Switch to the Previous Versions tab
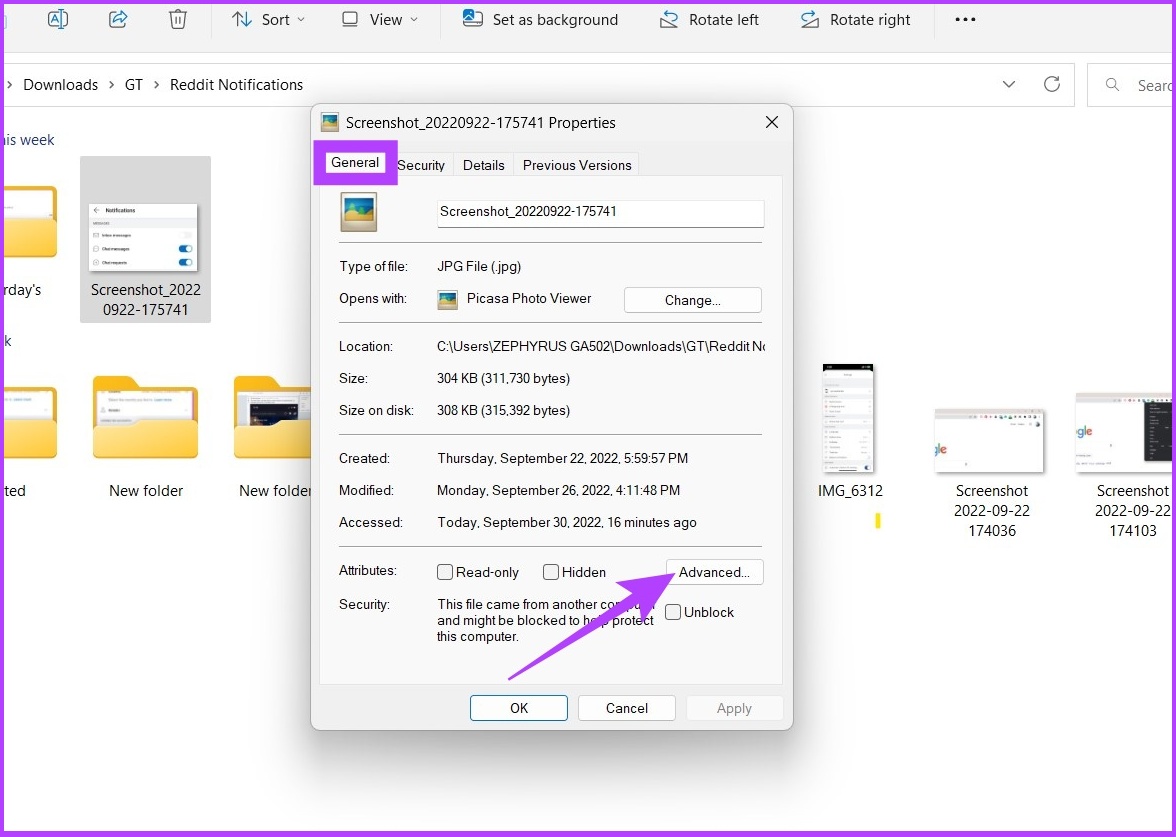Image resolution: width=1176 pixels, height=837 pixels. 578,165
